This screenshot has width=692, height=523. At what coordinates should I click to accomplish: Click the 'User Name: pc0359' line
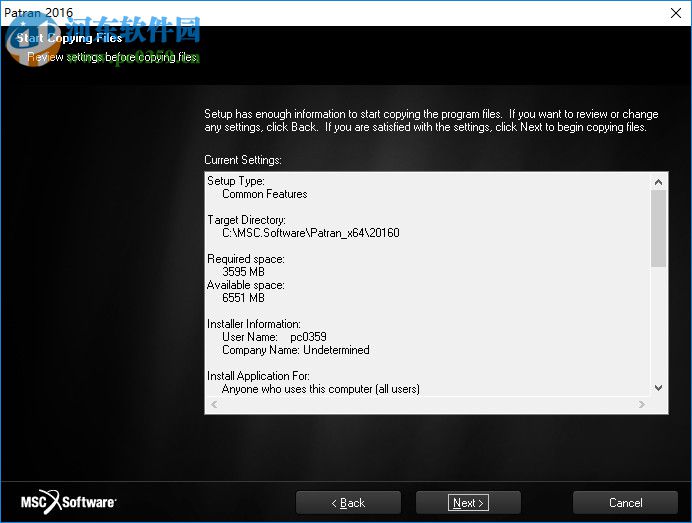[x=274, y=337]
